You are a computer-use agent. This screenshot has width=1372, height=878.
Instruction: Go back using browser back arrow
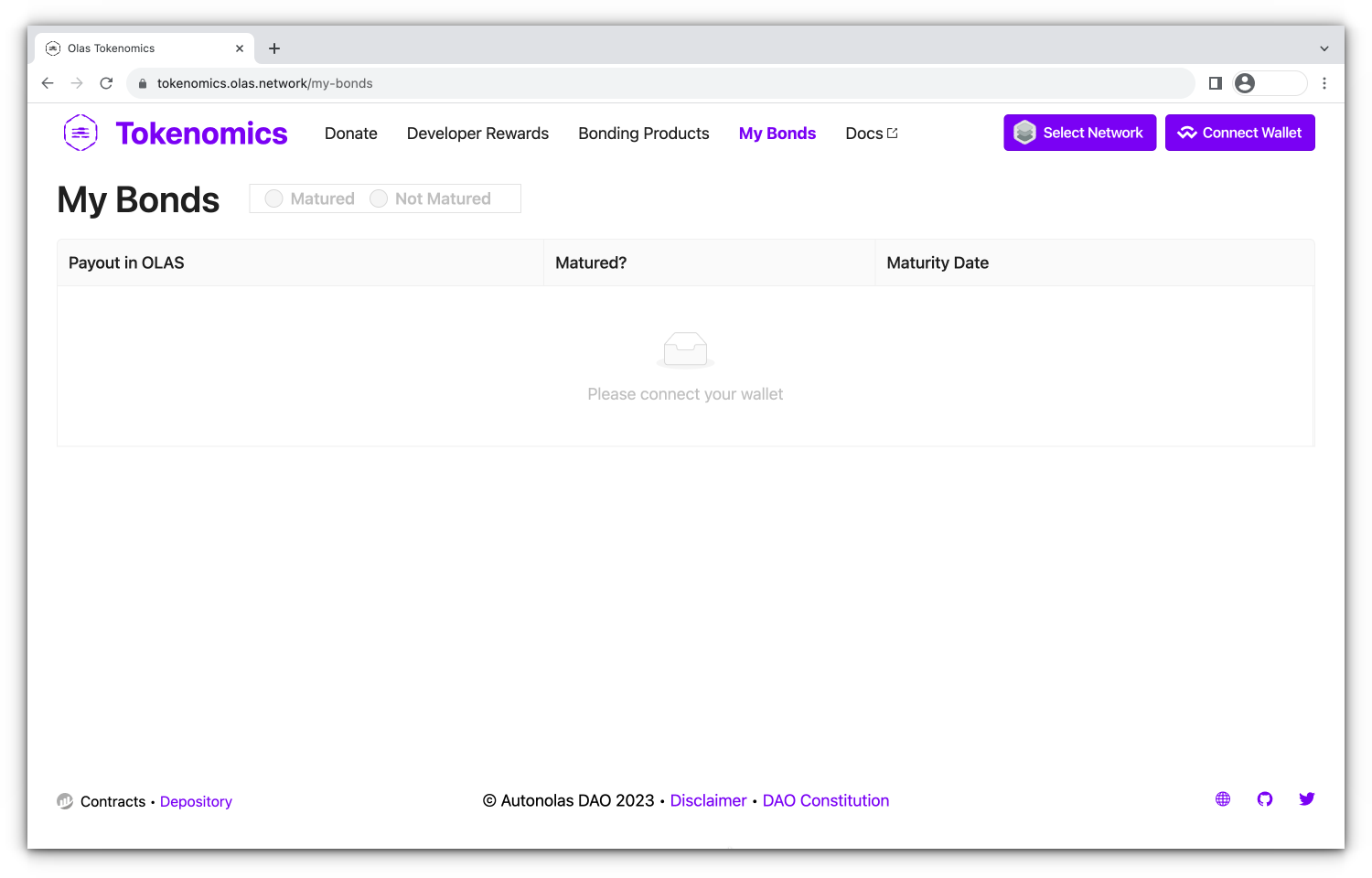coord(48,83)
